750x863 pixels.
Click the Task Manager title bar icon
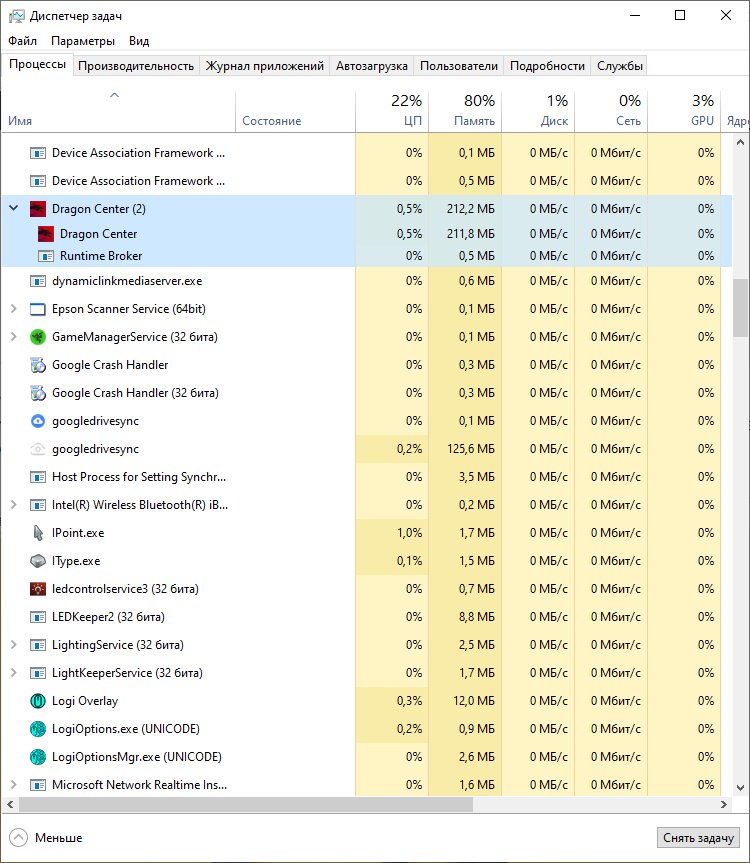[x=17, y=16]
